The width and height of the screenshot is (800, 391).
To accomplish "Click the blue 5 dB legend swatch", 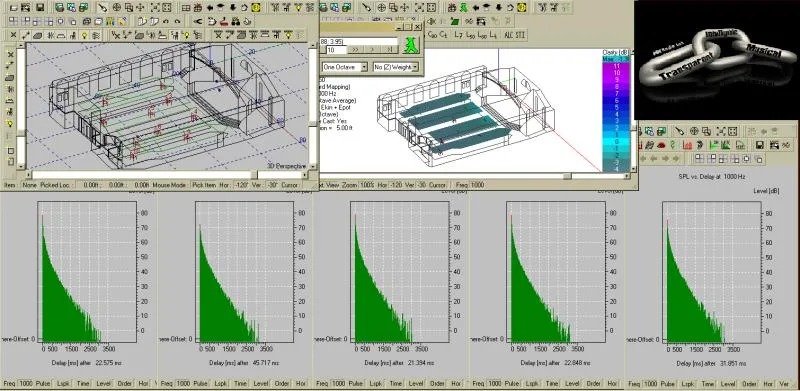I will coord(616,107).
